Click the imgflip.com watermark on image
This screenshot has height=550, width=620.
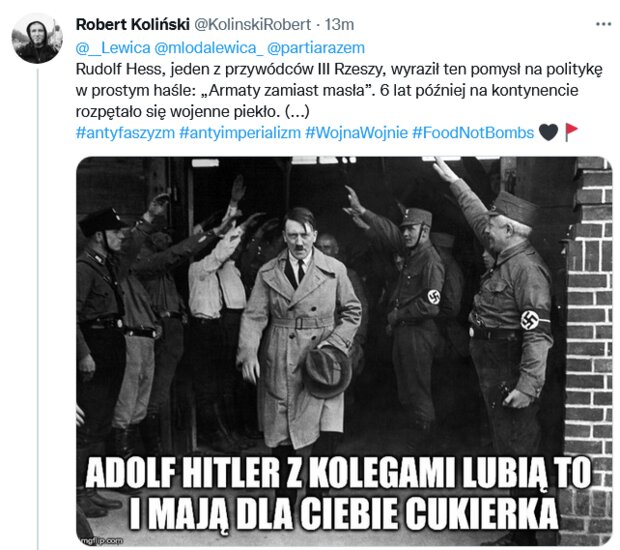pyautogui.click(x=101, y=541)
